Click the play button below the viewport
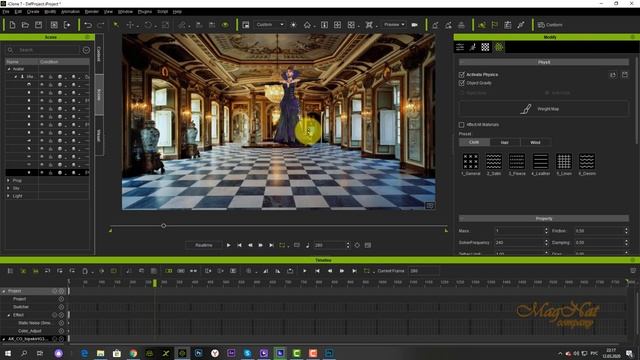Screen dimensions: 640x360 click(x=229, y=245)
